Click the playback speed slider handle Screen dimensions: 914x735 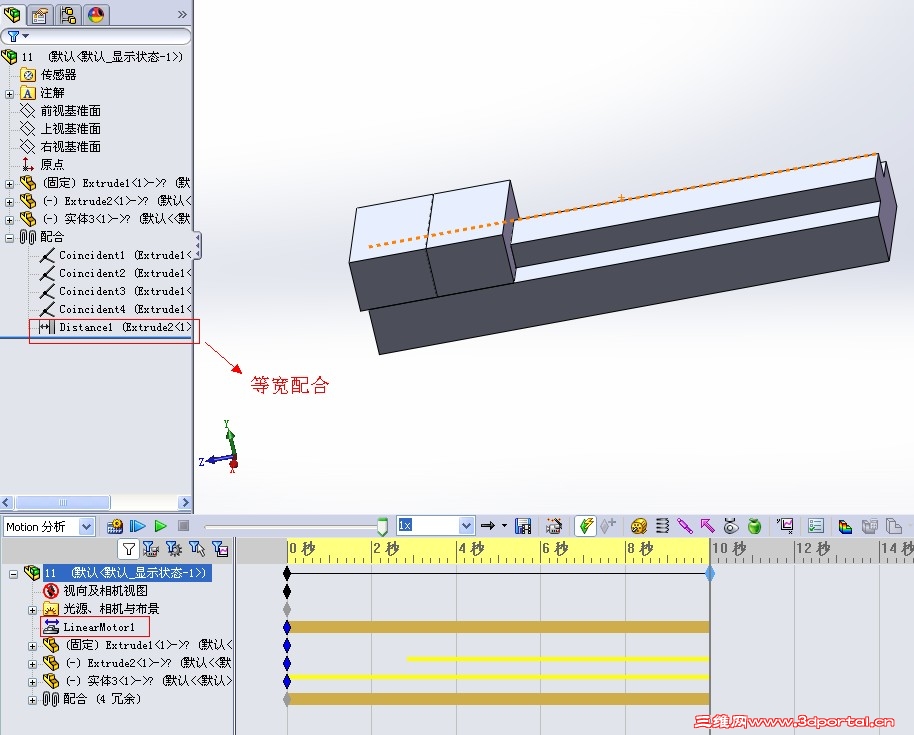[x=382, y=526]
